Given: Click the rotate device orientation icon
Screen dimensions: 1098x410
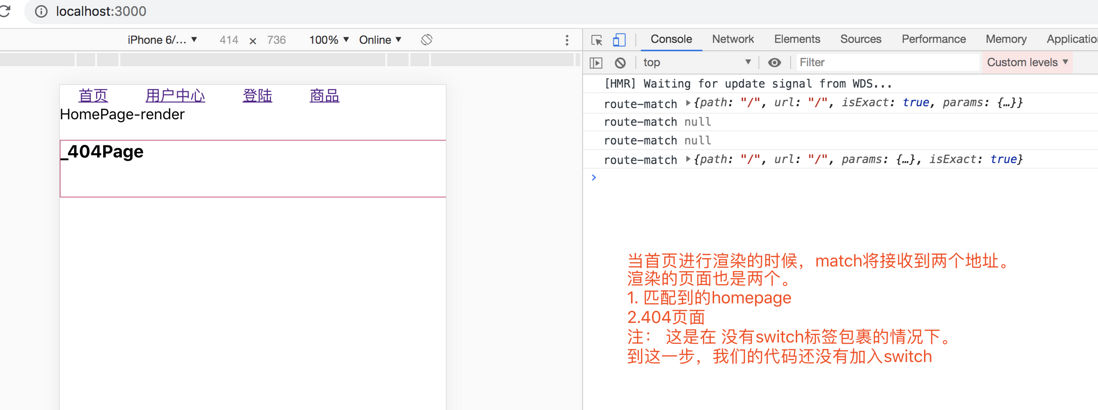Looking at the screenshot, I should pyautogui.click(x=426, y=40).
